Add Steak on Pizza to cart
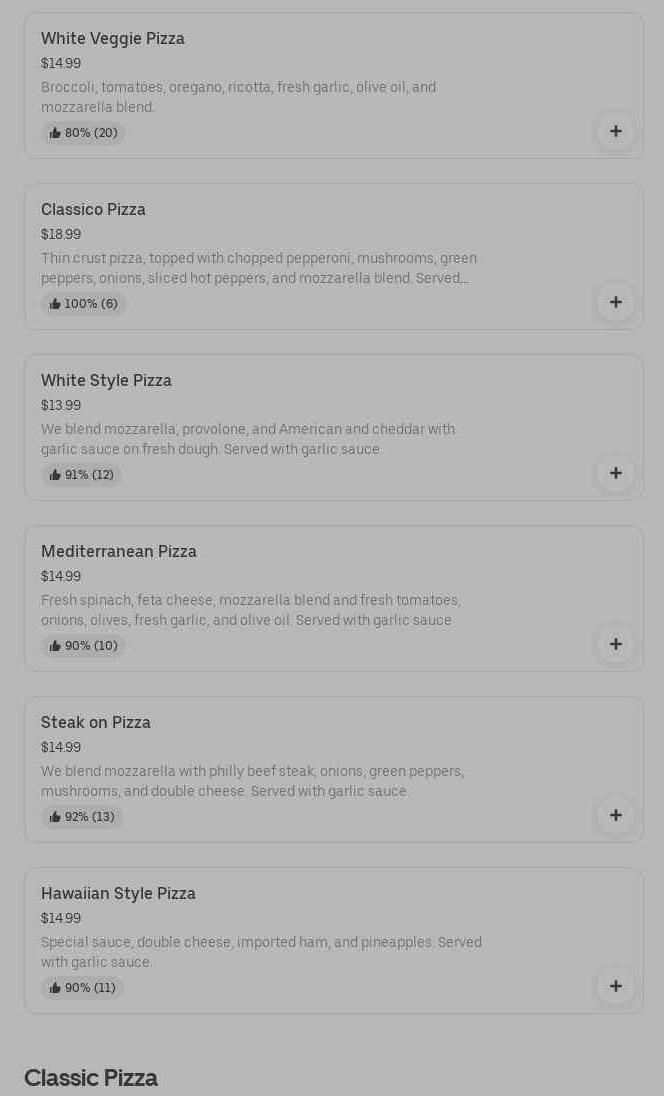Screen dimensions: 664x1096 click(615, 816)
